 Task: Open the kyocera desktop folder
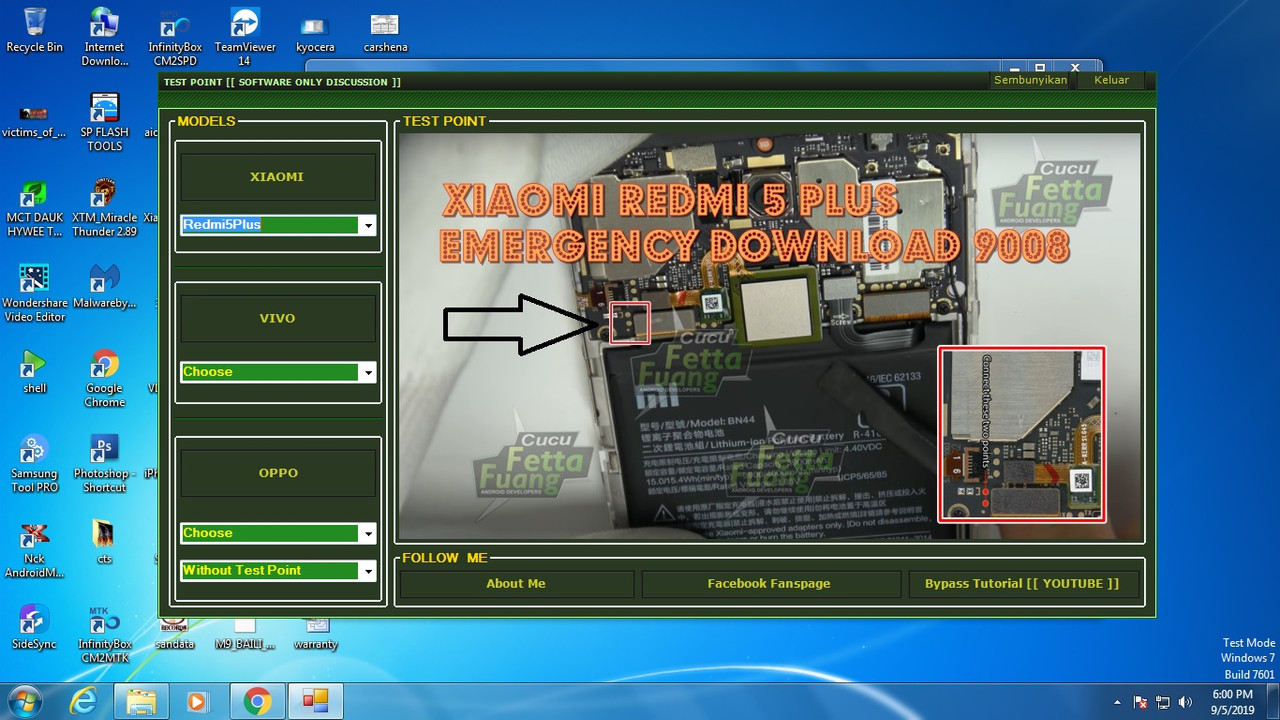[315, 33]
